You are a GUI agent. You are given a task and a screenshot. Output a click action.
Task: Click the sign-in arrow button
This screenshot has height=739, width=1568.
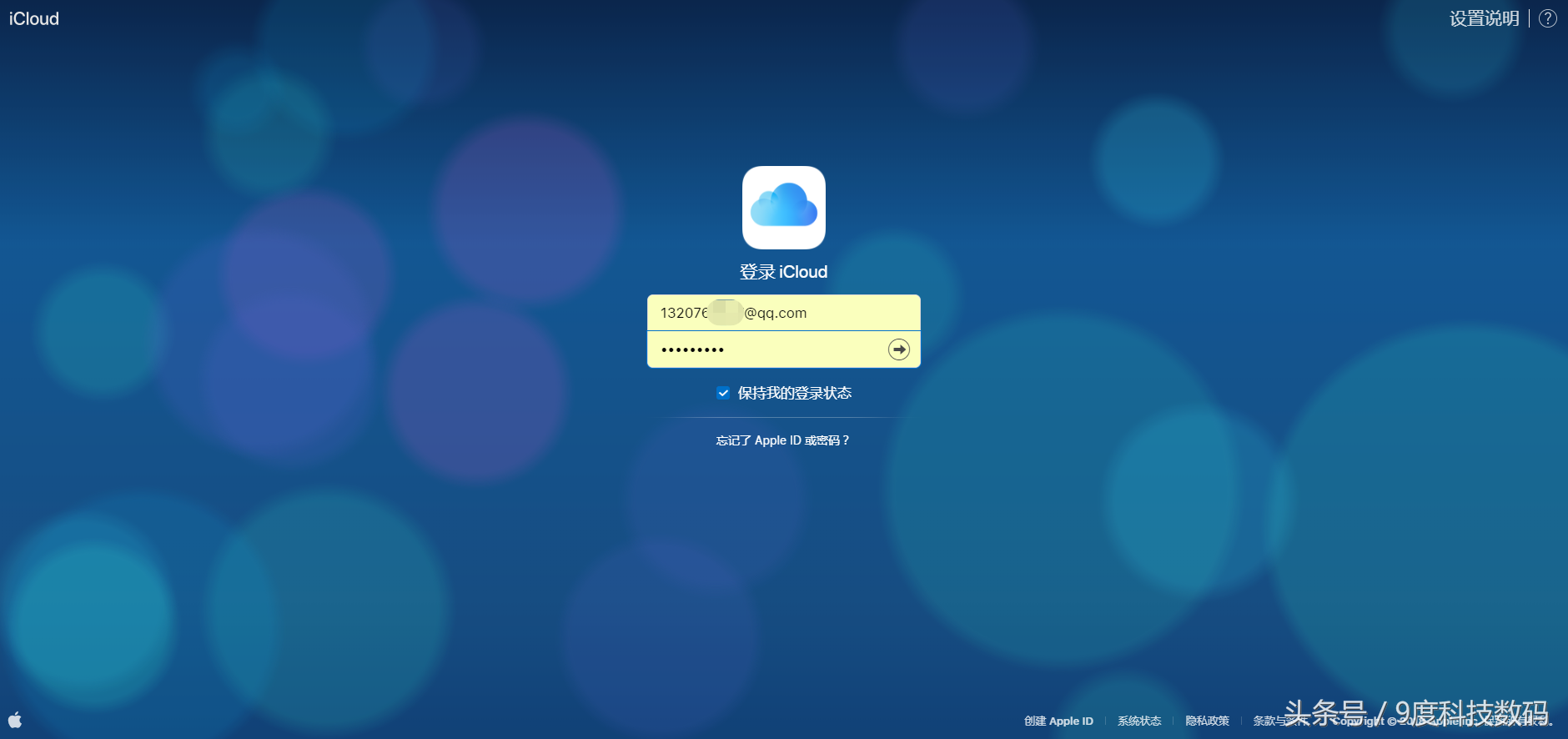pyautogui.click(x=899, y=349)
